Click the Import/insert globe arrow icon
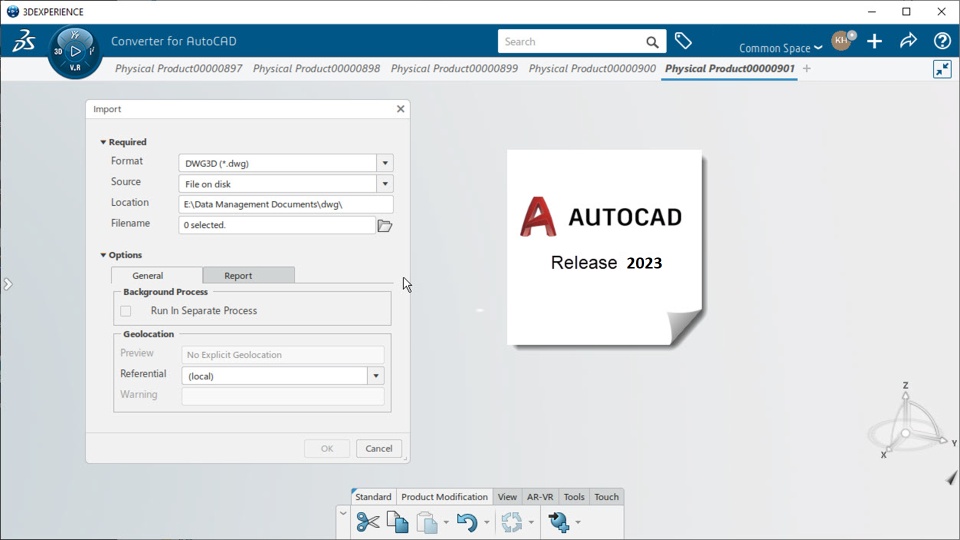Viewport: 960px width, 540px height. [558, 522]
